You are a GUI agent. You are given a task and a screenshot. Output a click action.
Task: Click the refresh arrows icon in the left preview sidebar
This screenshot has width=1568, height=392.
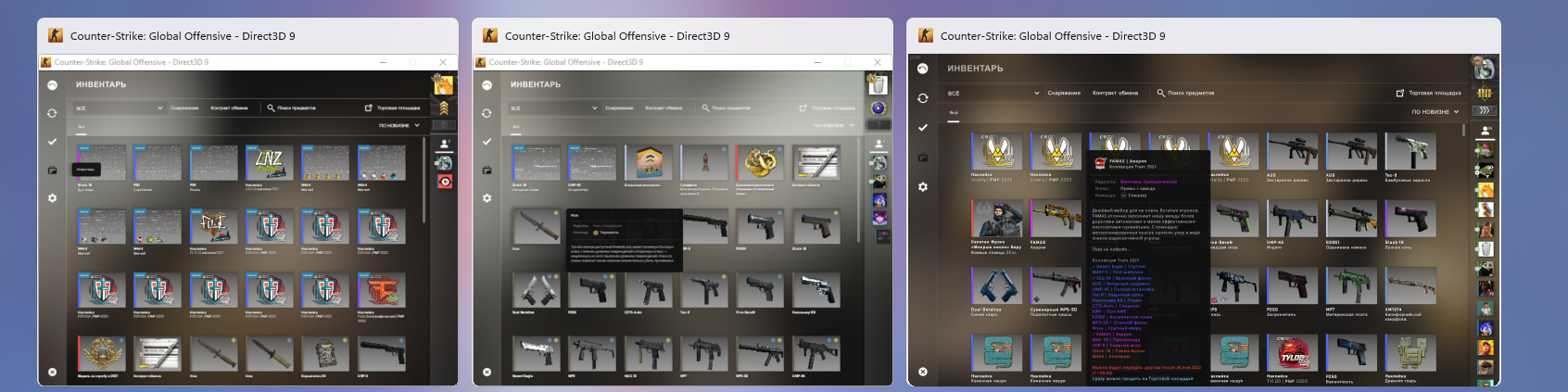(53, 113)
